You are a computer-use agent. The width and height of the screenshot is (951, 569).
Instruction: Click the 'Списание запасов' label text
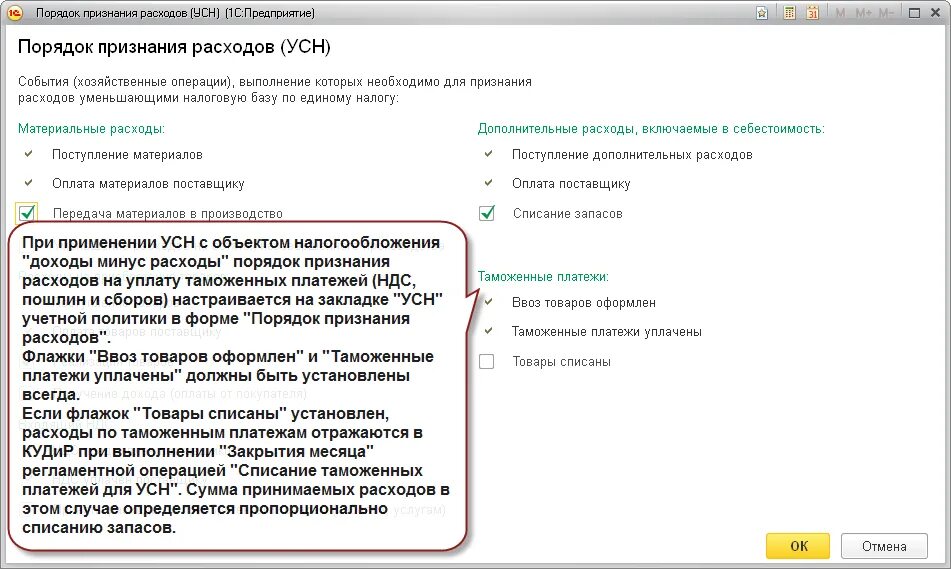point(568,214)
